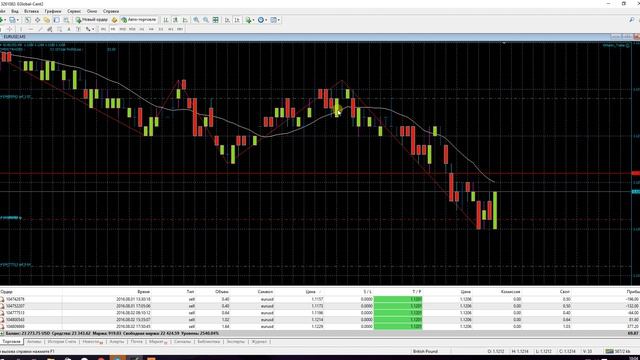The image size is (640, 360).
Task: Select the Equidistant Channel tool
Action: pos(49,29)
